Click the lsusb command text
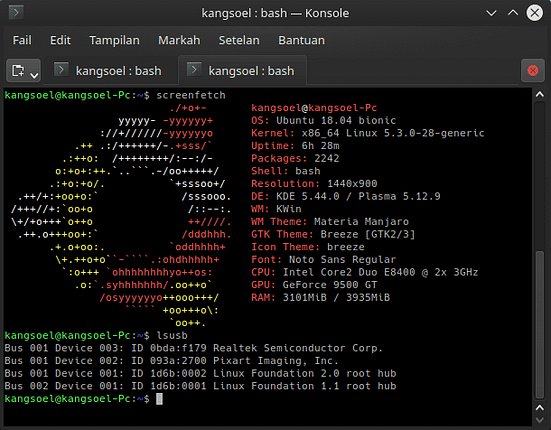551x430 pixels. [172, 335]
